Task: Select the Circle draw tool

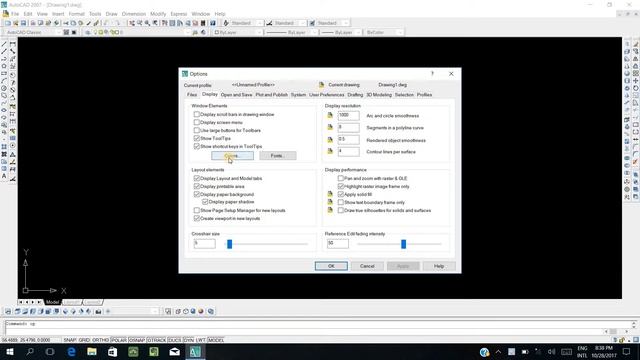Action: [4, 88]
